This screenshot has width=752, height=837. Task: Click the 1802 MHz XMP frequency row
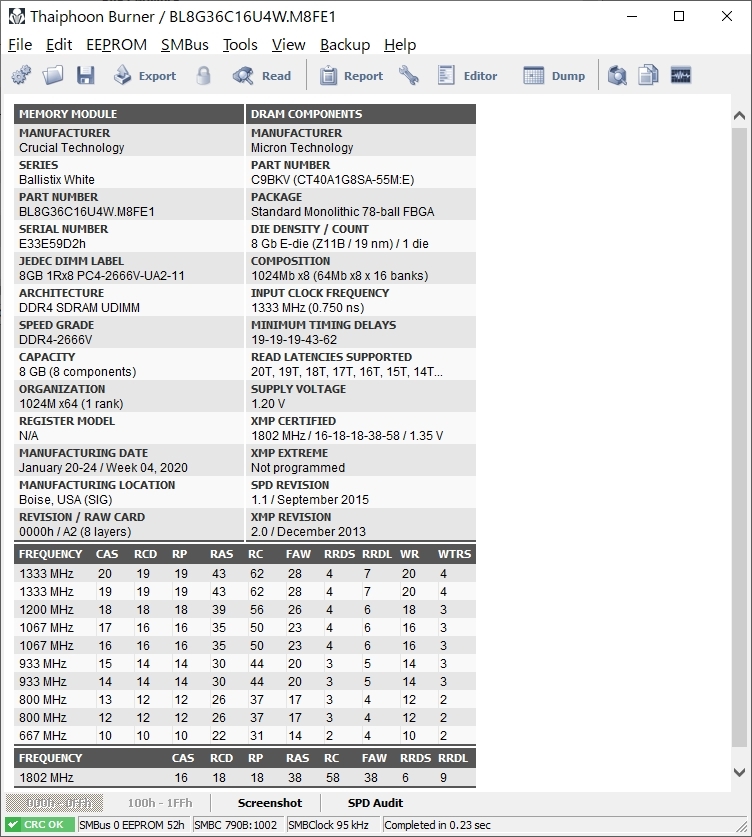[x=244, y=778]
